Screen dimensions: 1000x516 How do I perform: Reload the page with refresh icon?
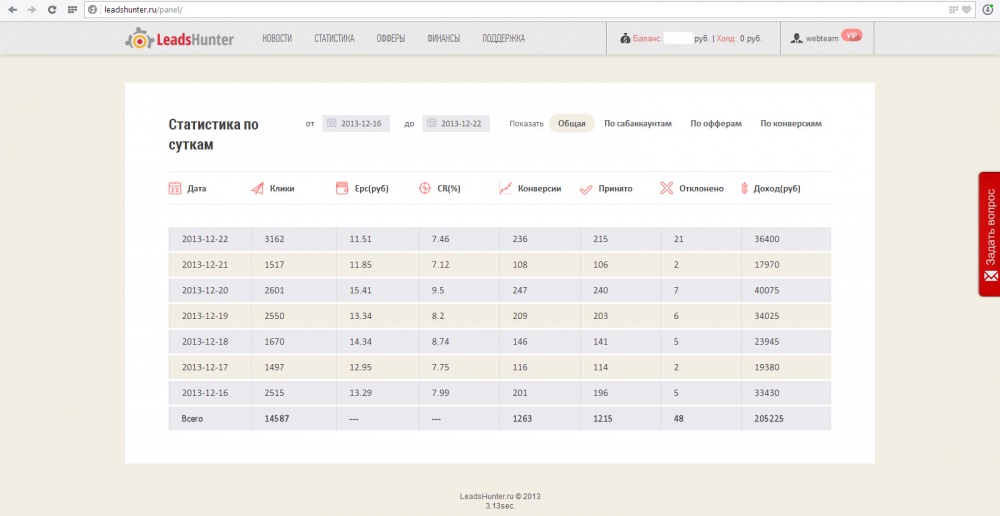tap(52, 10)
